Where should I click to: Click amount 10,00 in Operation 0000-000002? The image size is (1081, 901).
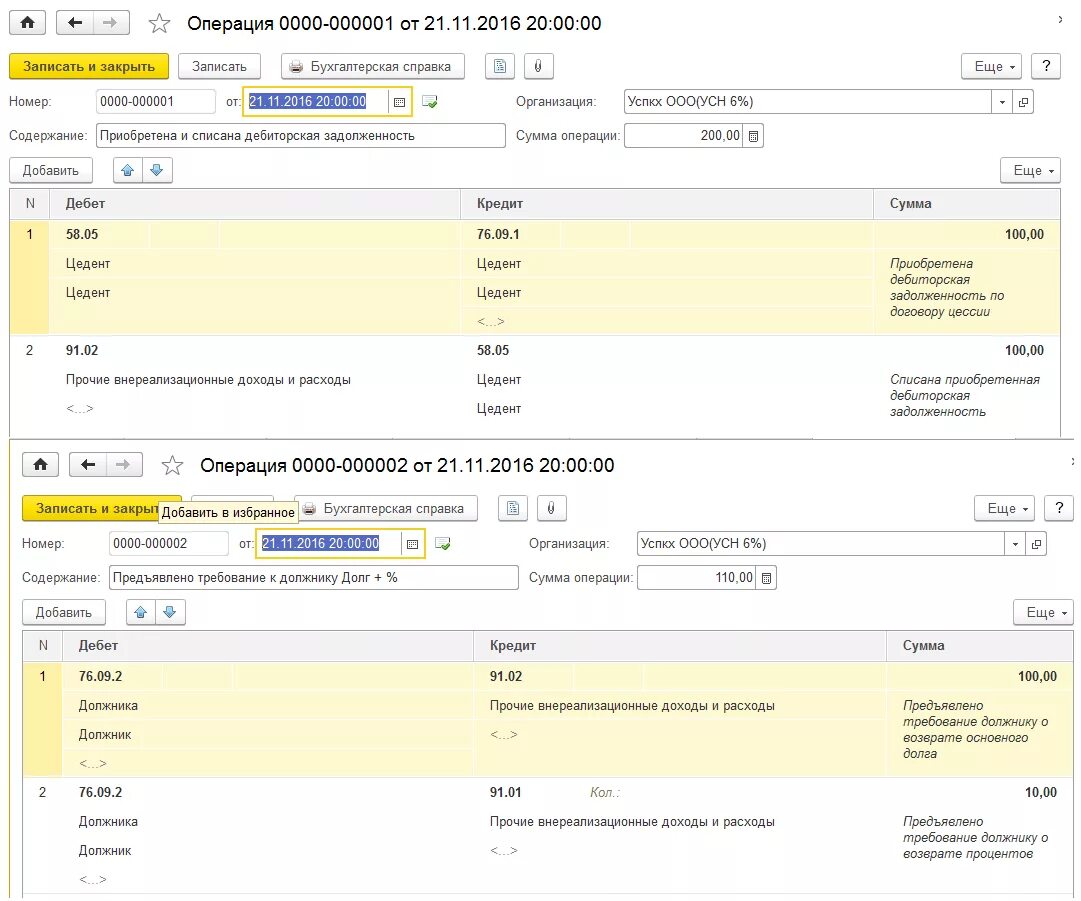tap(1040, 792)
